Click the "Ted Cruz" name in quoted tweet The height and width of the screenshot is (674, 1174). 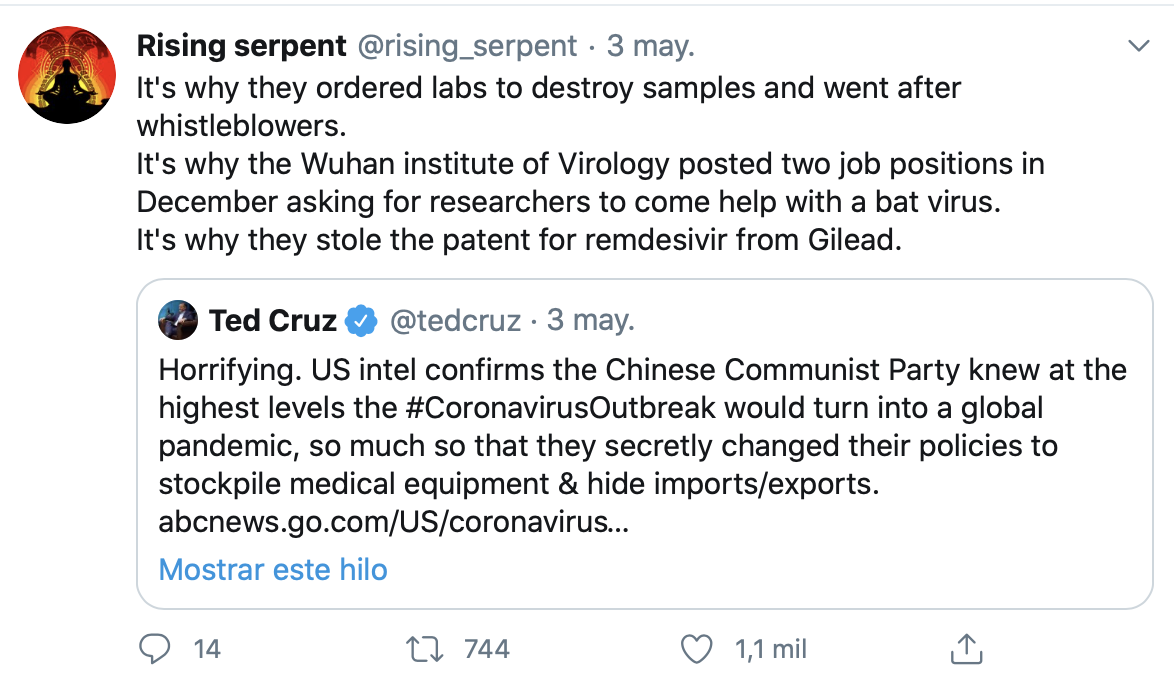coord(272,320)
